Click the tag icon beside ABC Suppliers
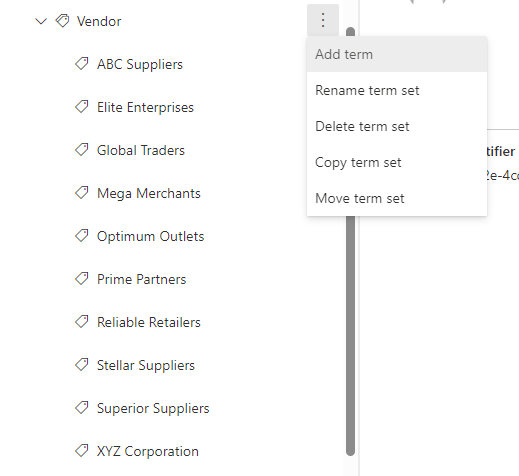The image size is (519, 476). (82, 64)
